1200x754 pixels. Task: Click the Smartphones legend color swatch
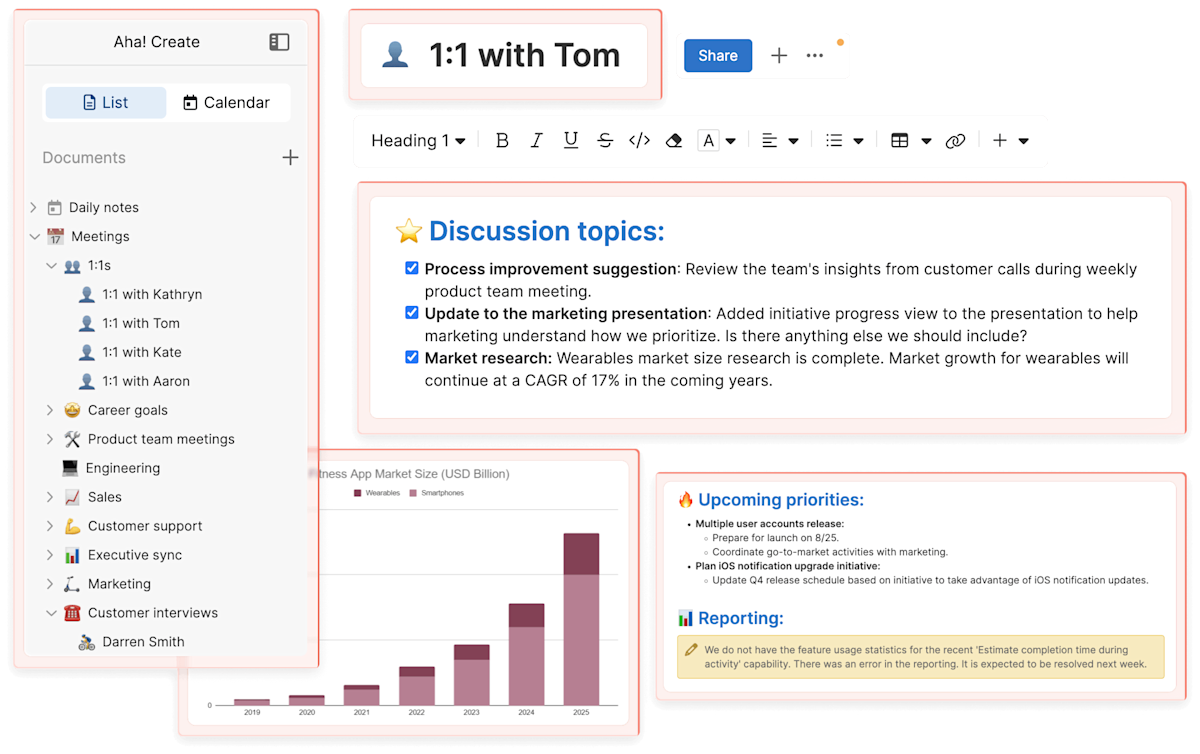414,493
